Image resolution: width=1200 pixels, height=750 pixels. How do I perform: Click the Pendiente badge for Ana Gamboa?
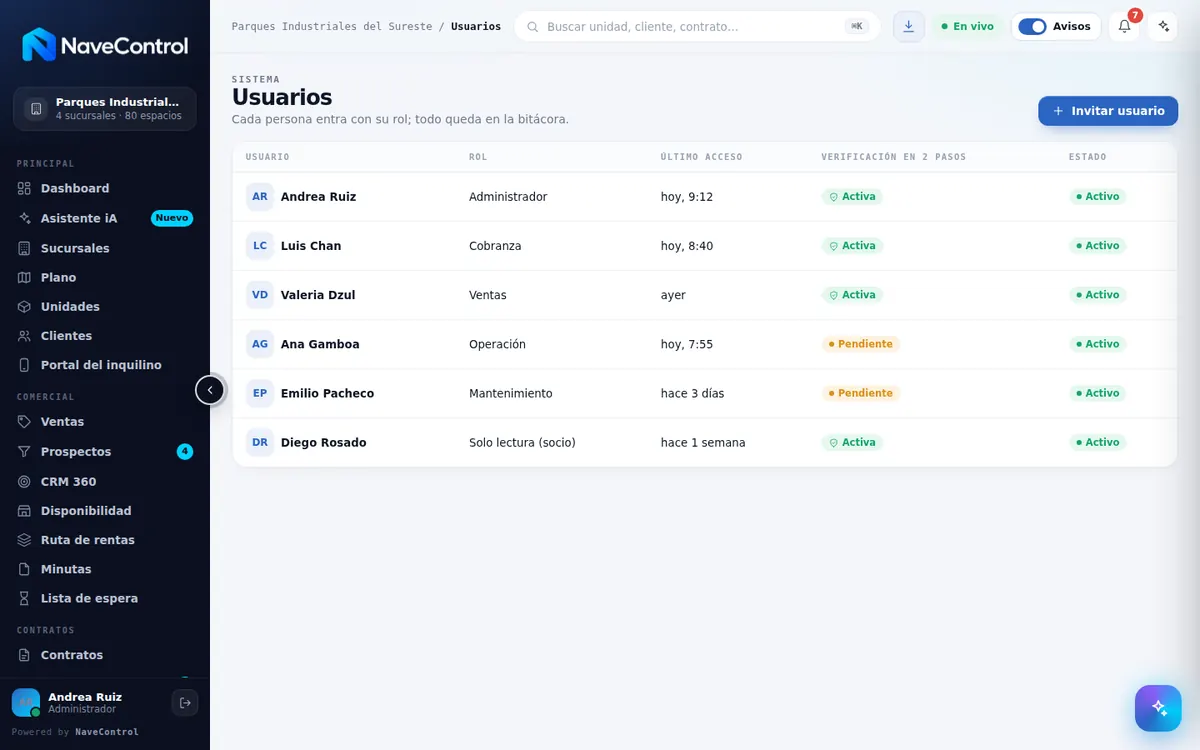pos(861,344)
